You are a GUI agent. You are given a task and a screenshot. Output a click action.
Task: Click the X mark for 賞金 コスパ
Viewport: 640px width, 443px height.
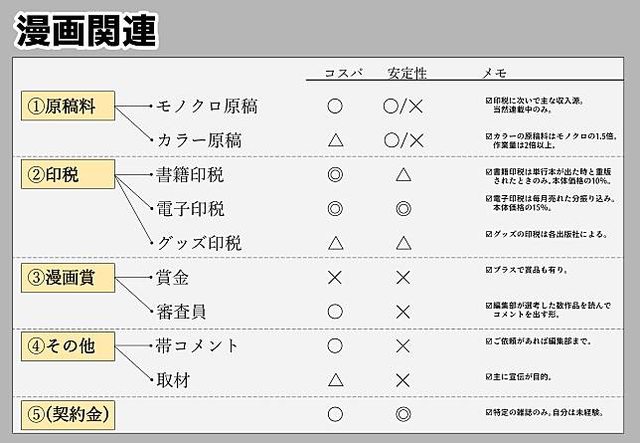tap(335, 278)
